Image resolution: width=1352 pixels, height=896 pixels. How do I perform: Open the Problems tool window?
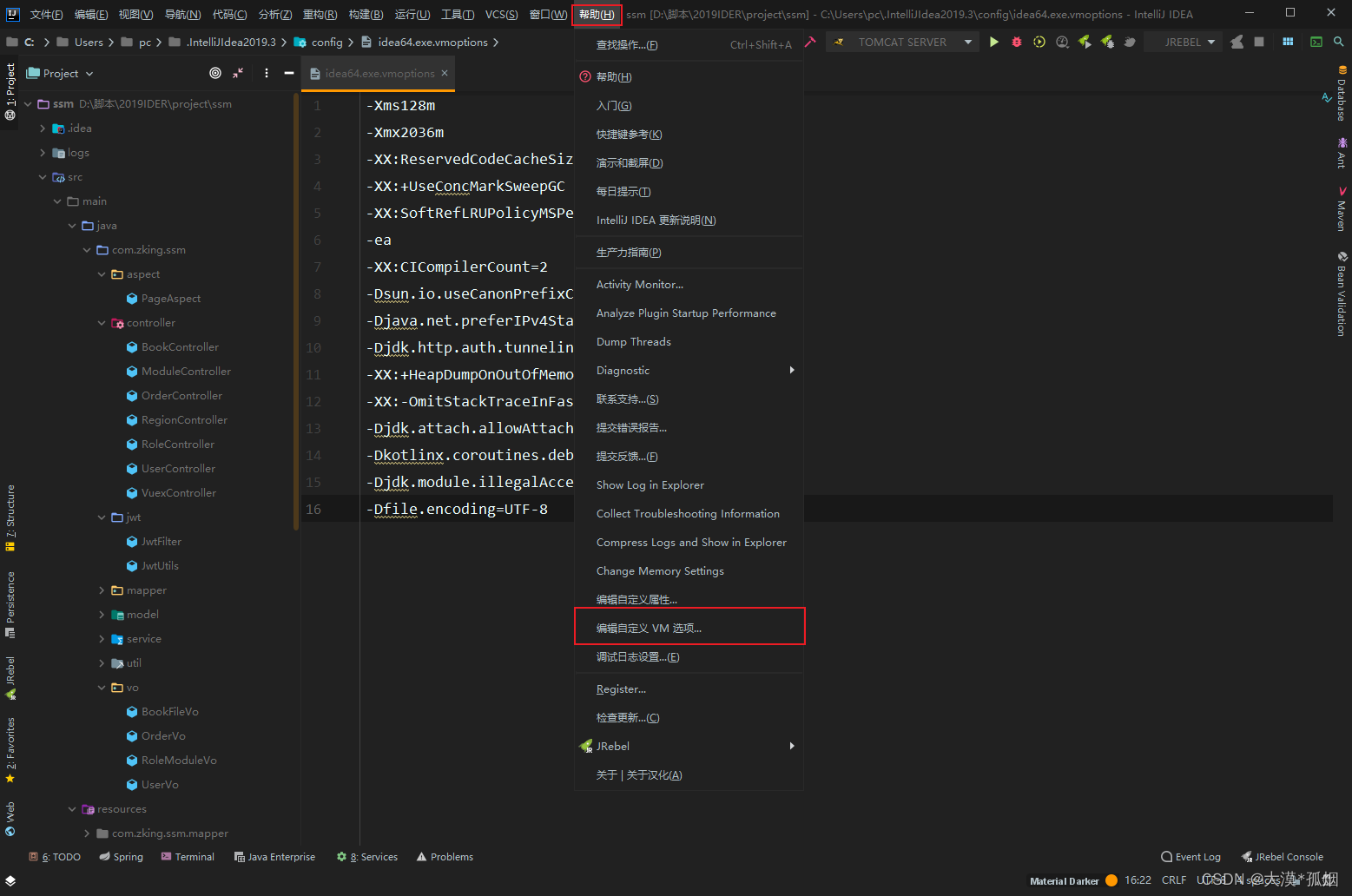(x=445, y=857)
